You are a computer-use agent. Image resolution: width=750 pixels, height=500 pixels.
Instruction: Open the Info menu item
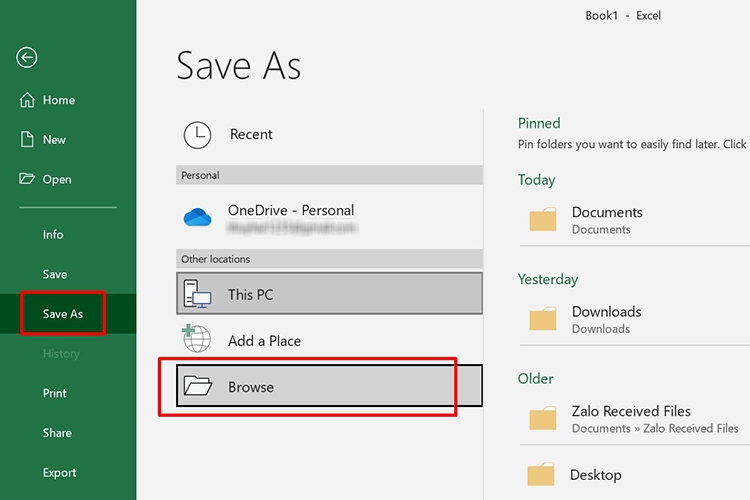tap(53, 234)
